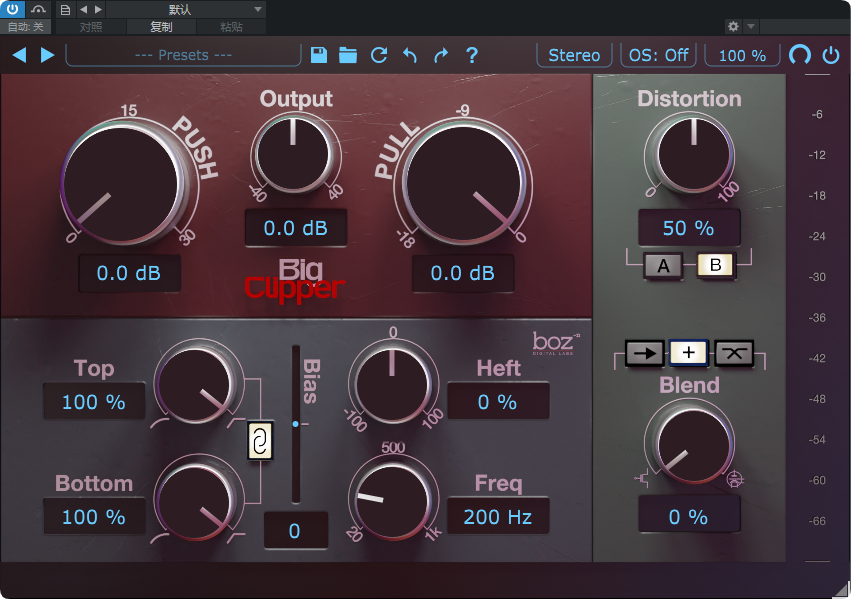Image resolution: width=851 pixels, height=599 pixels.
Task: Click the boz Digital Labs logo
Action: [x=556, y=343]
